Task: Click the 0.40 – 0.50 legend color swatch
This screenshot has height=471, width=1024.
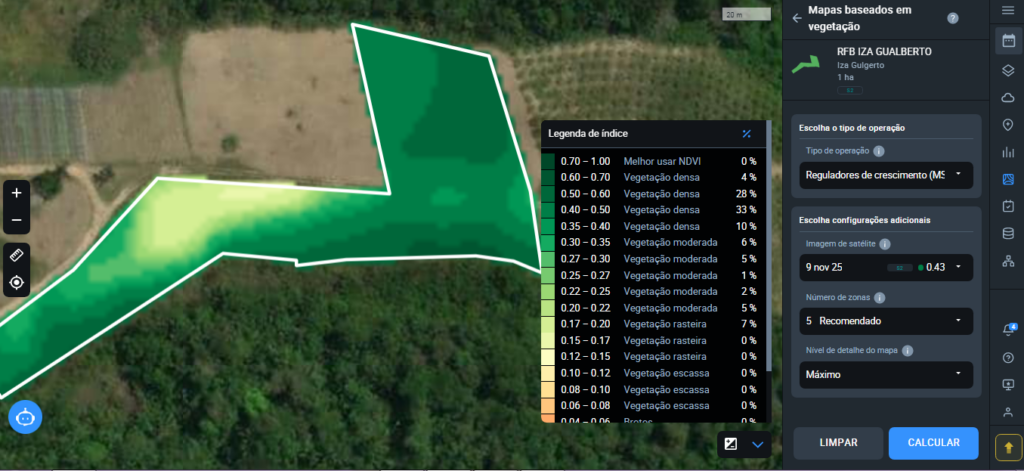Action: coord(547,210)
